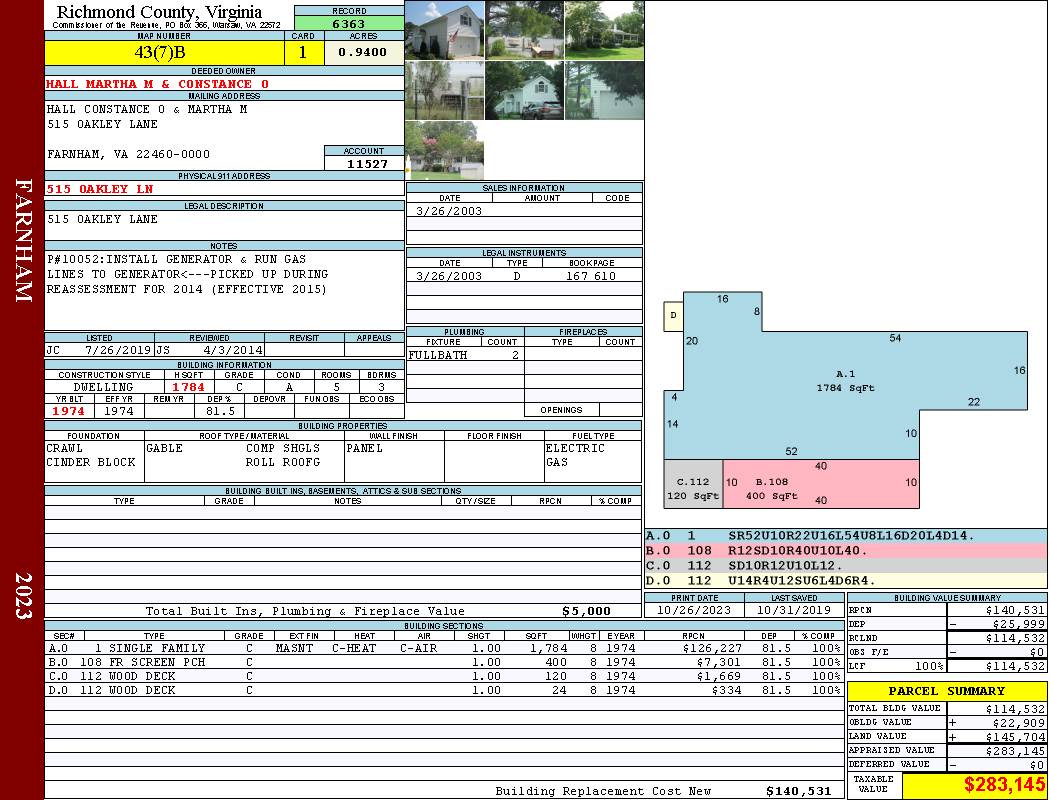Click the $5,000 built-ins total value
The height and width of the screenshot is (800, 1050).
(x=587, y=611)
